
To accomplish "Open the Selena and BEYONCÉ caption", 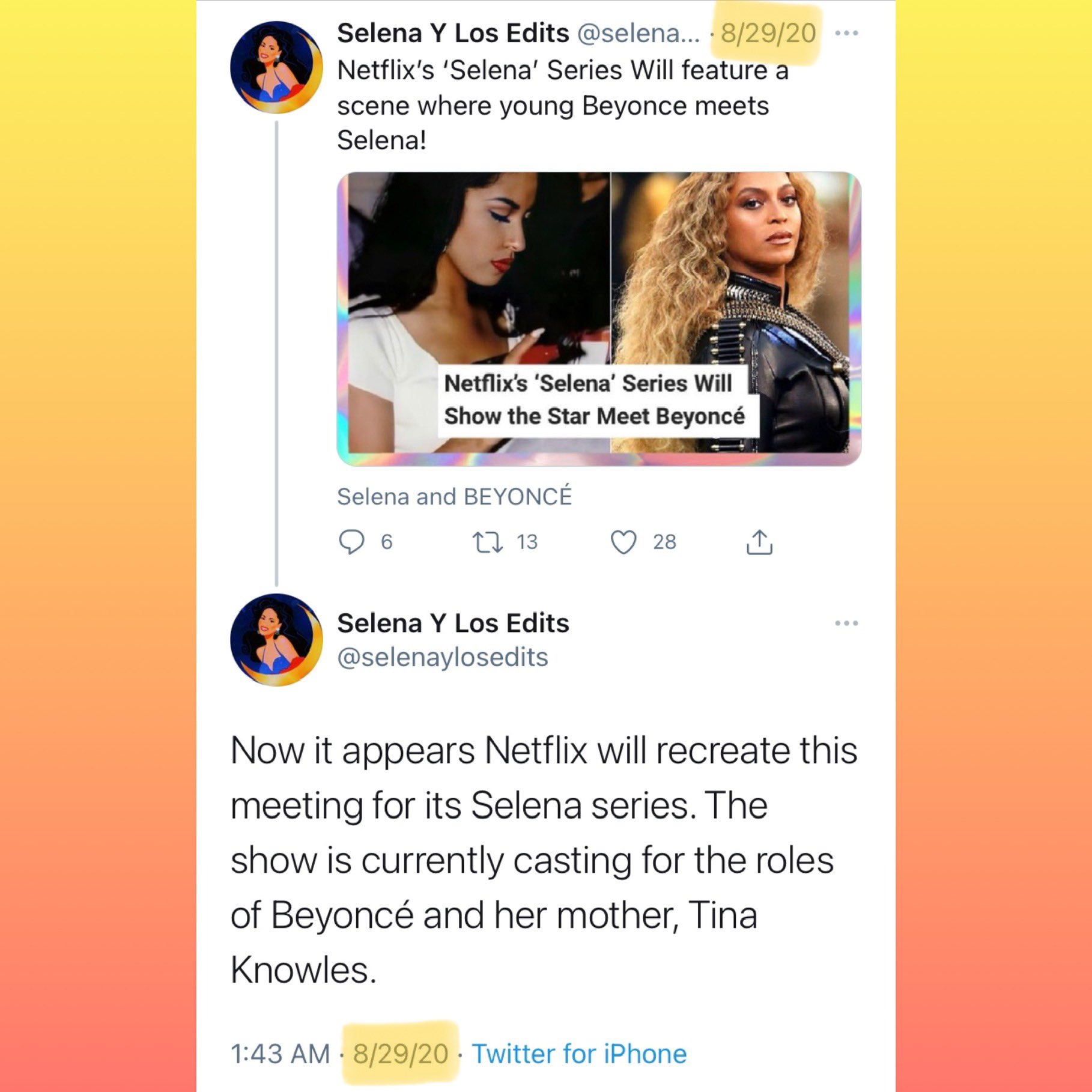I will click(x=455, y=497).
